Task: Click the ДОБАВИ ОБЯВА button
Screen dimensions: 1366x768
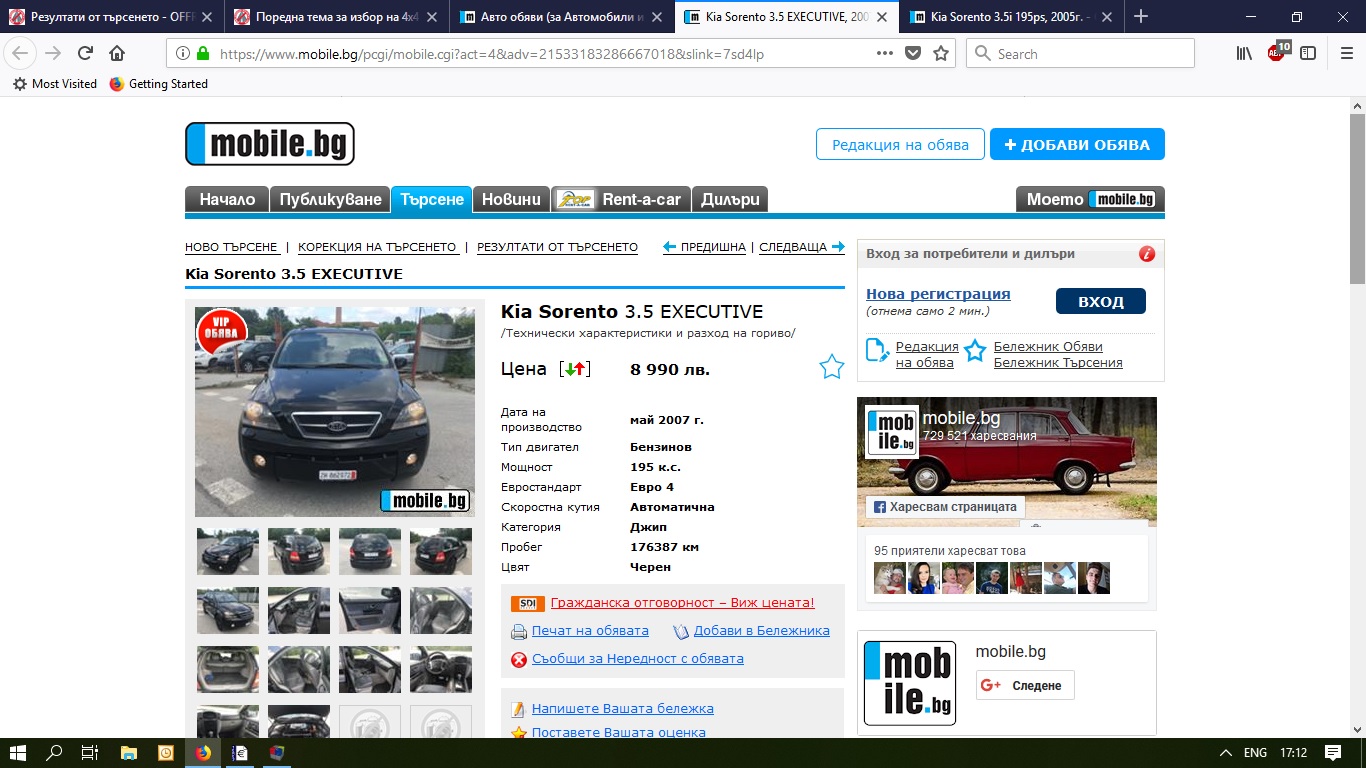Action: 1077,145
